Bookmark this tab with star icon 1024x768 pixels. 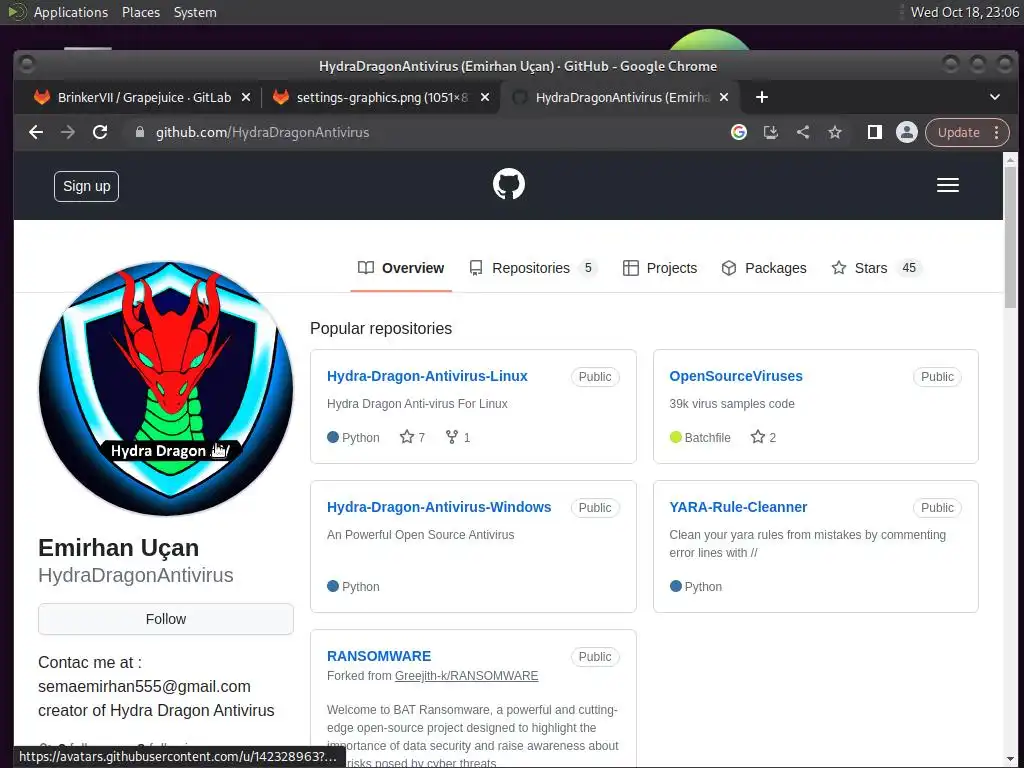[x=835, y=133]
